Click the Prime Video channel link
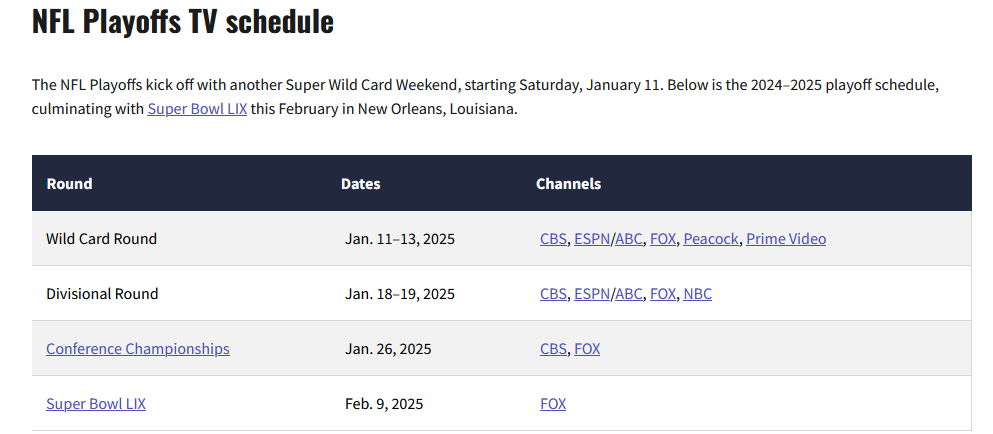 (786, 239)
